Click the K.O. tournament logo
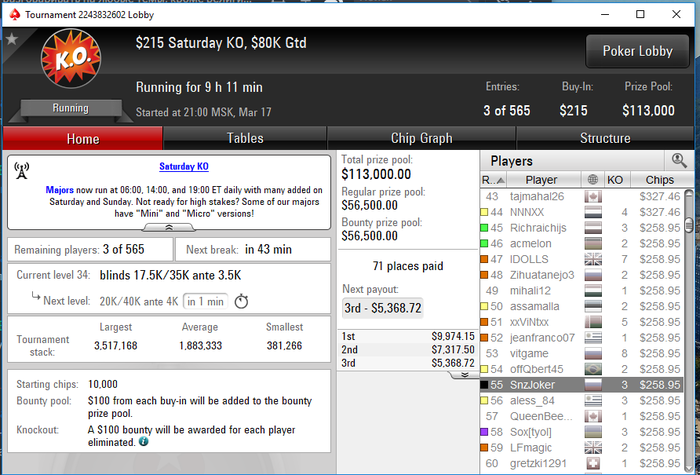Image resolution: width=700 pixels, height=475 pixels. coord(71,58)
